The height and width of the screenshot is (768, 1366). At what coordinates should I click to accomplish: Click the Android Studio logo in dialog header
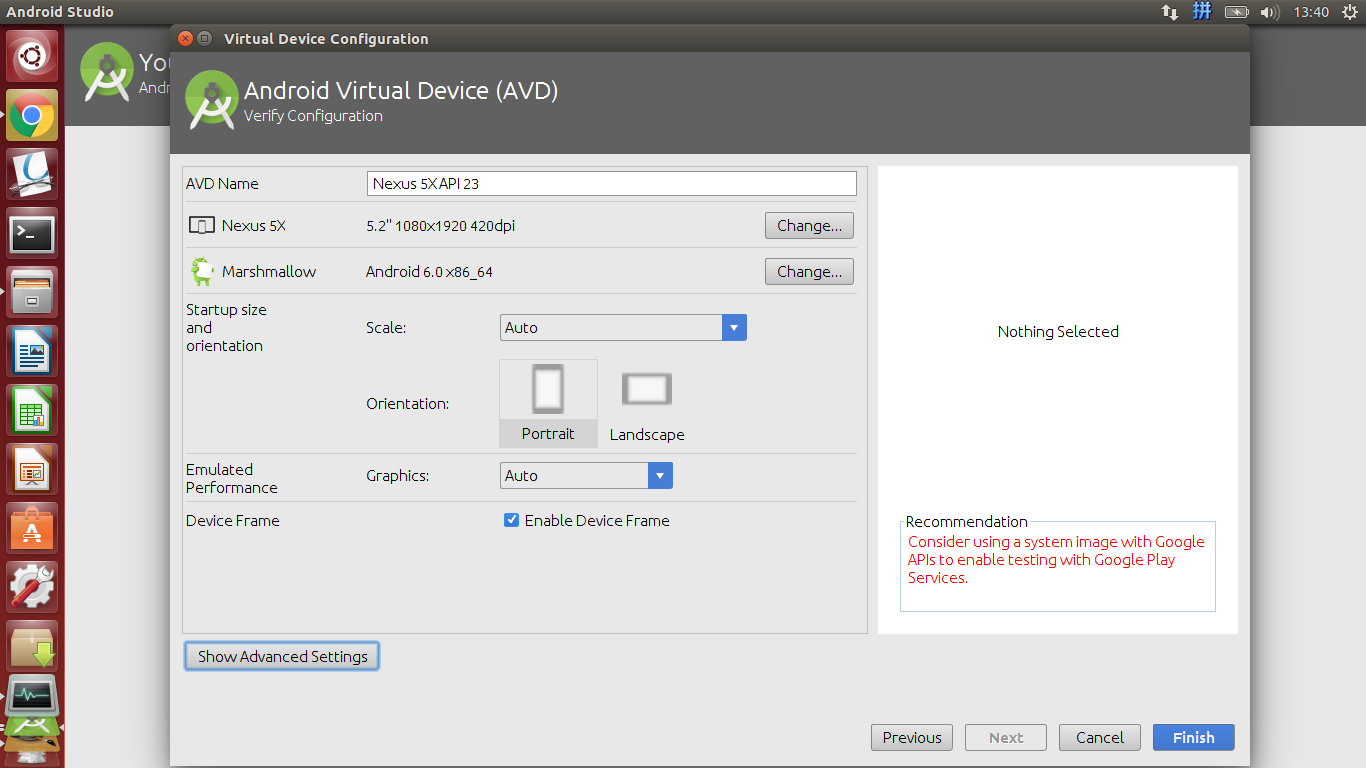(x=212, y=98)
